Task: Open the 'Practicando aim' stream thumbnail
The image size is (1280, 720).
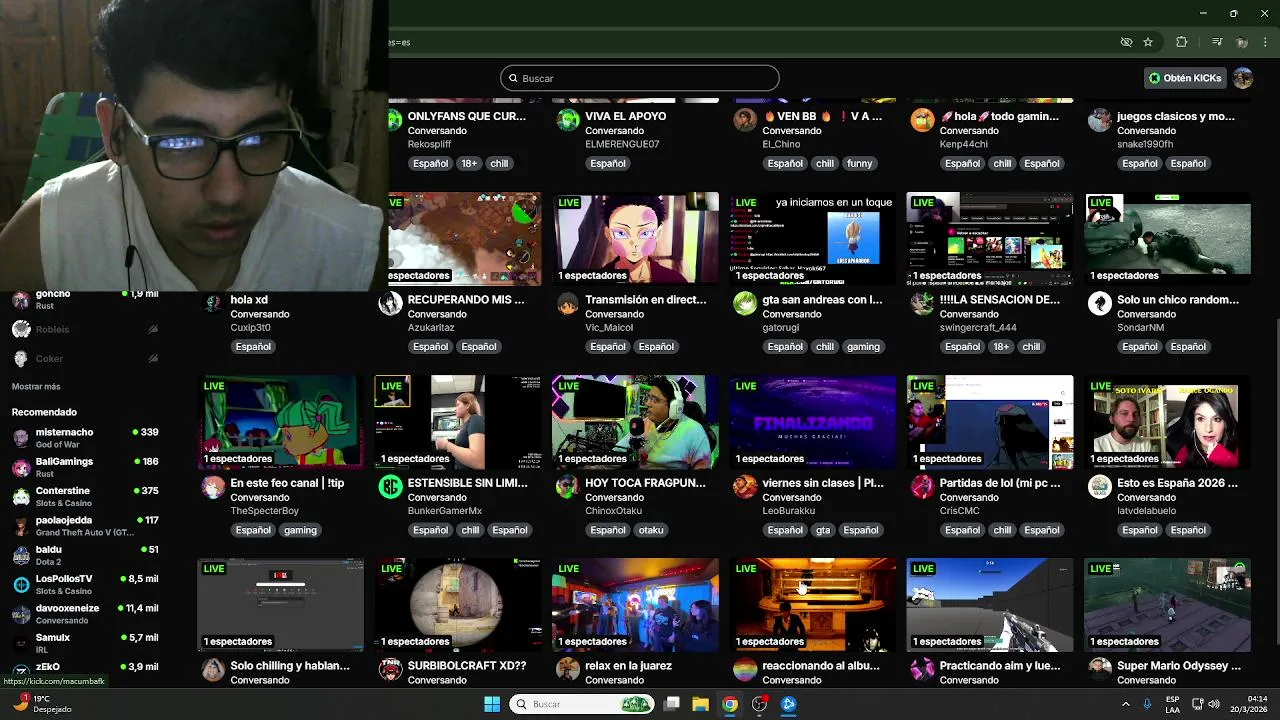Action: (x=990, y=605)
